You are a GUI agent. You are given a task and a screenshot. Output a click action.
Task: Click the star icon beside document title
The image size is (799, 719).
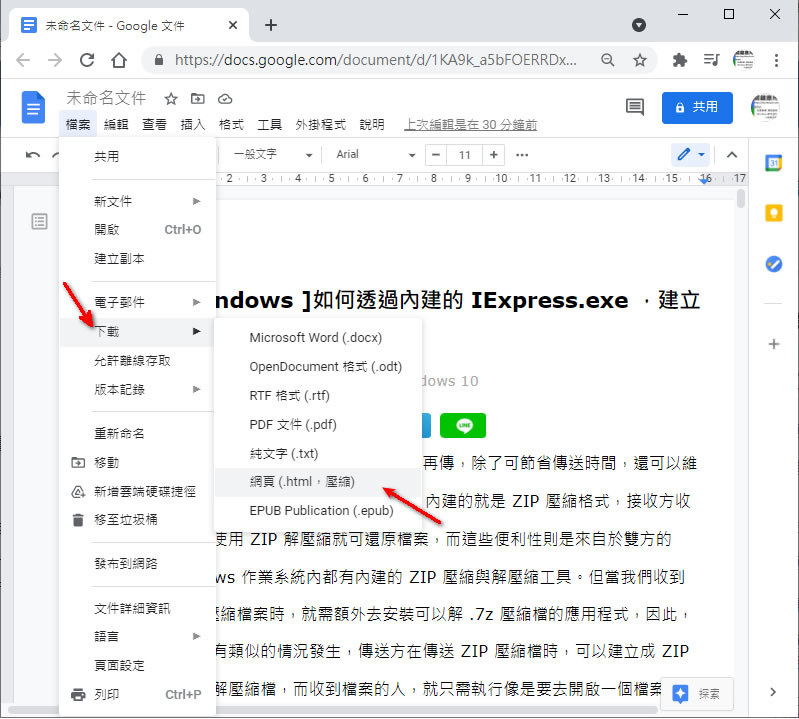point(171,98)
